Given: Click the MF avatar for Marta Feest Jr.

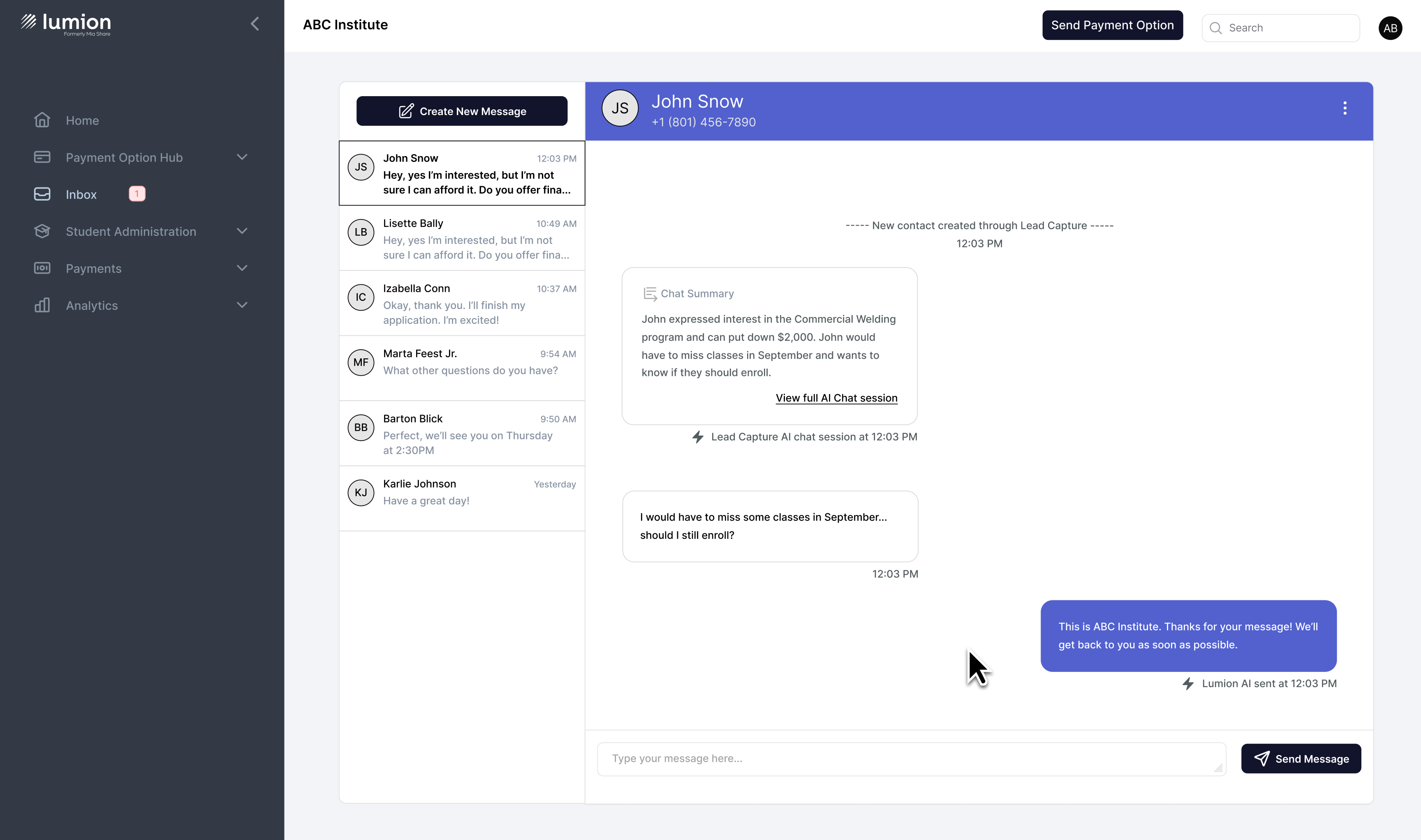Looking at the screenshot, I should coord(361,362).
